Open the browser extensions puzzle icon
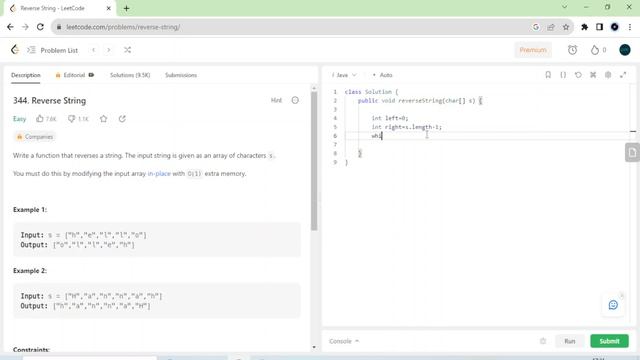The height and width of the screenshot is (360, 640). tap(584, 27)
